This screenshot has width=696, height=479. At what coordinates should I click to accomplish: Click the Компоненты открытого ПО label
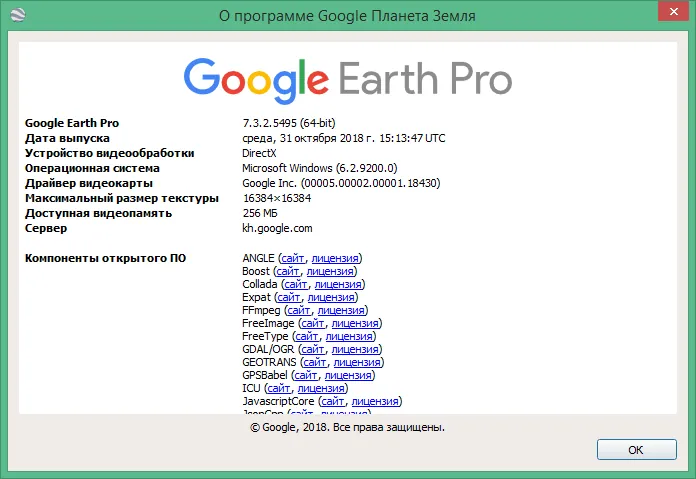(105, 258)
